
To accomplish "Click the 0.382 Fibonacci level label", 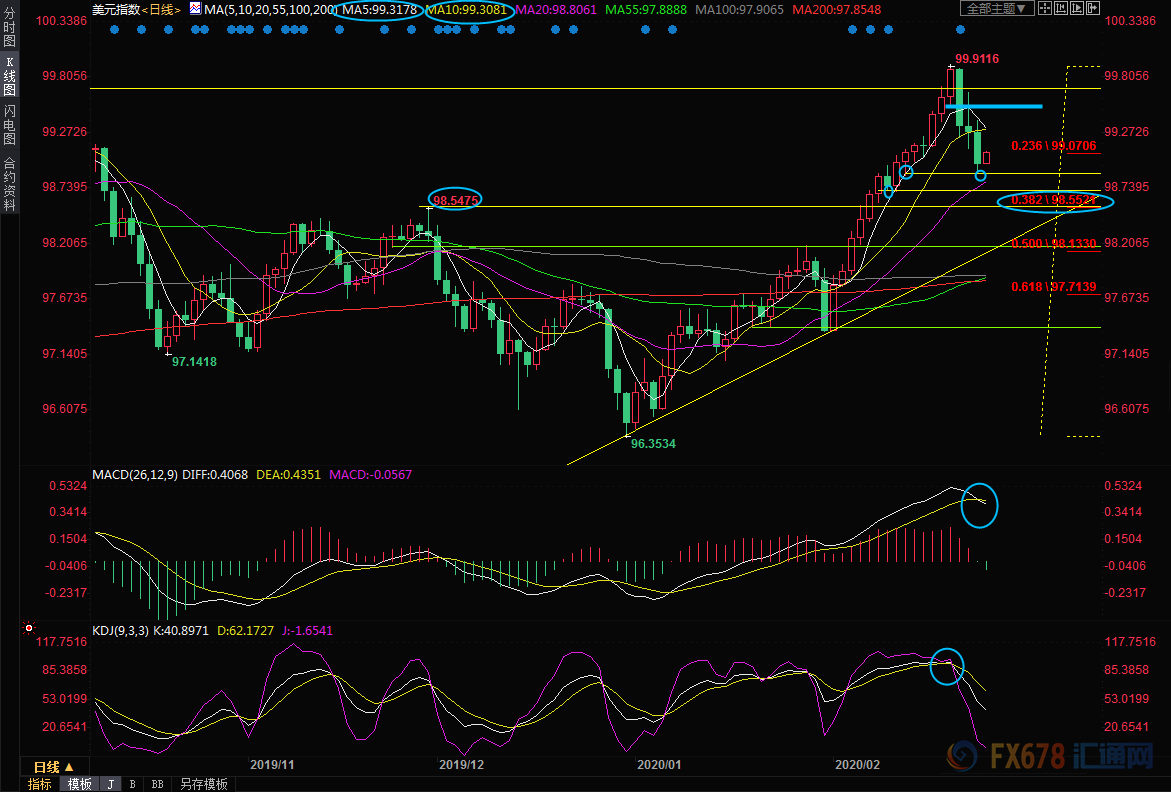I will [1054, 200].
